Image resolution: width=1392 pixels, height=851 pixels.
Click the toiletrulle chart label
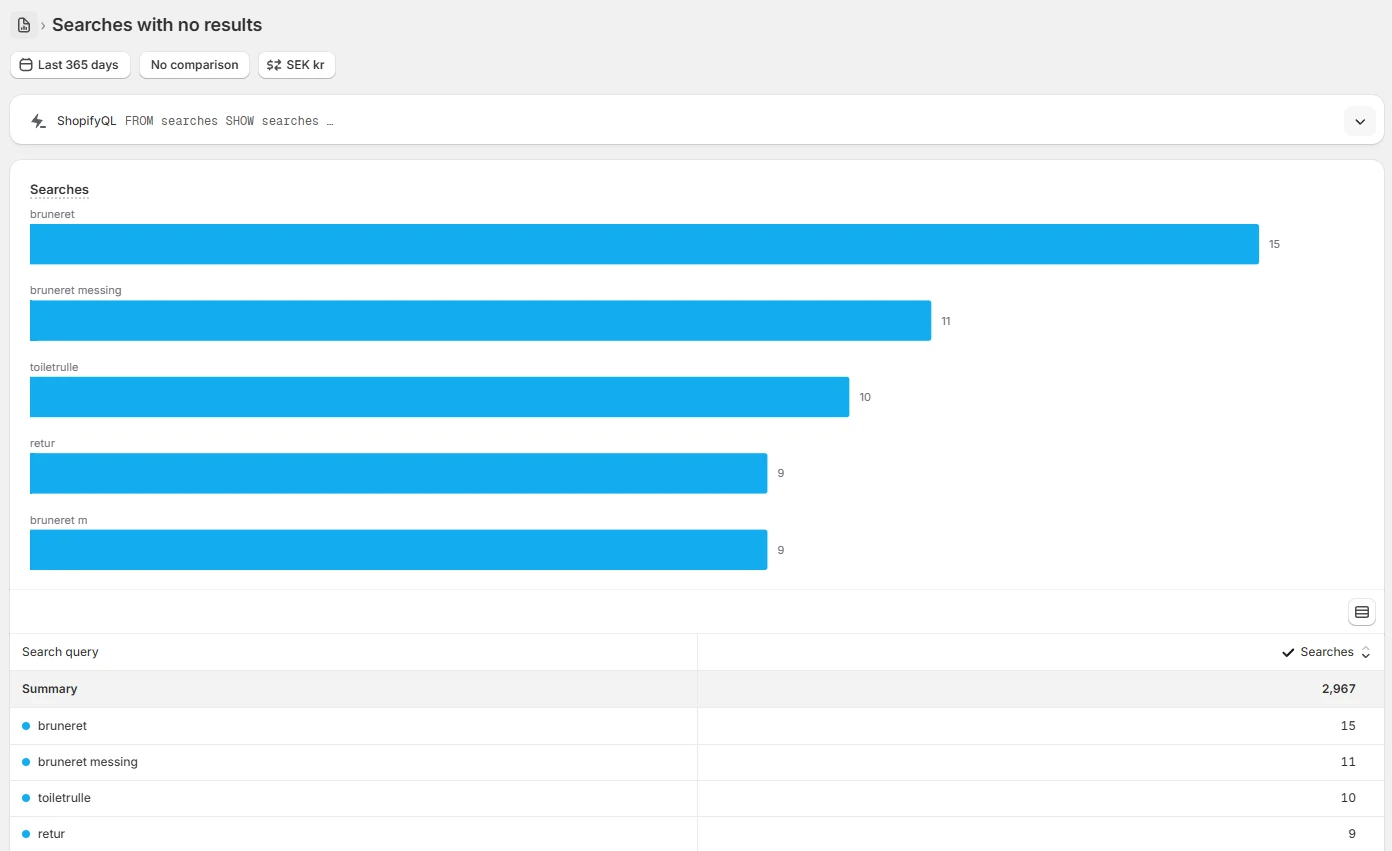54,367
